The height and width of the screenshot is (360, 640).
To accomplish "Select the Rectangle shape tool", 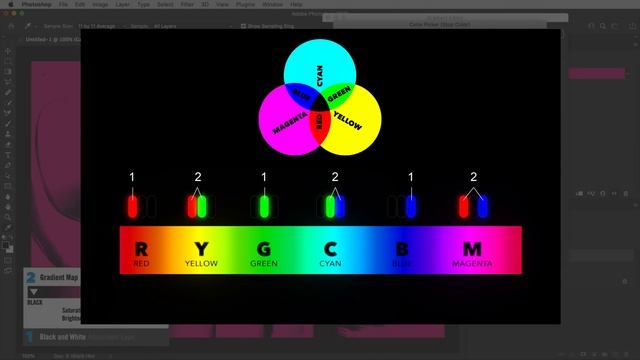I will click(x=8, y=187).
